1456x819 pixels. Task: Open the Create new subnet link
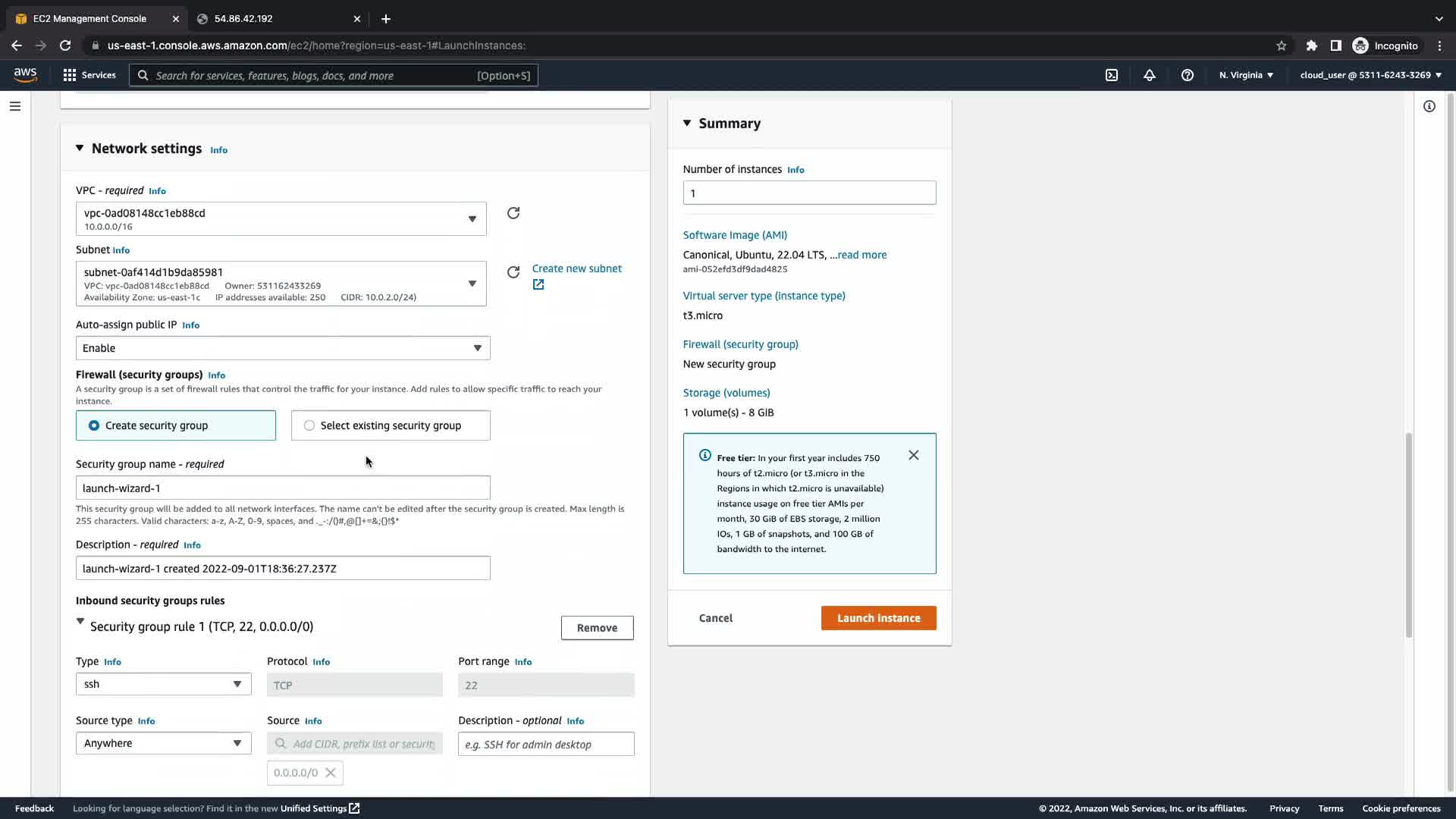[576, 268]
